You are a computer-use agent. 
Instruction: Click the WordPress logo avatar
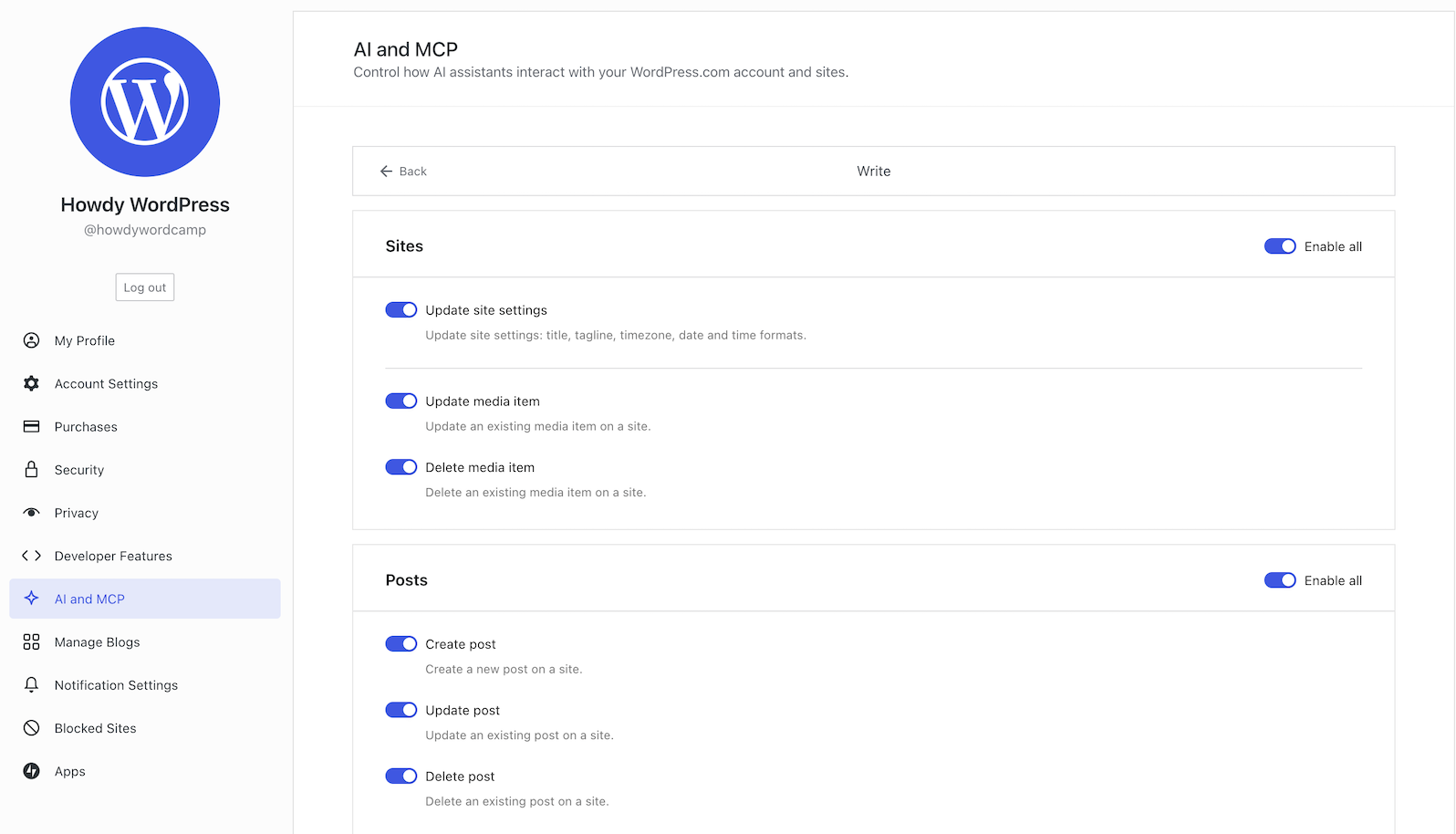click(x=145, y=101)
